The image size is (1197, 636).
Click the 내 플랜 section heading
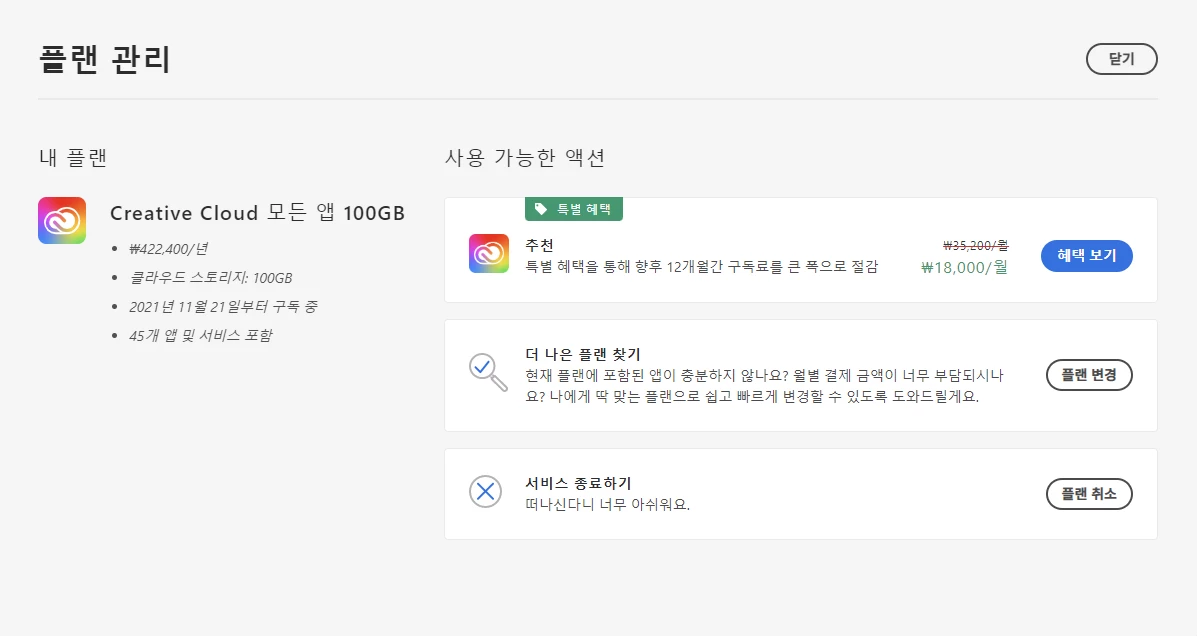[73, 158]
